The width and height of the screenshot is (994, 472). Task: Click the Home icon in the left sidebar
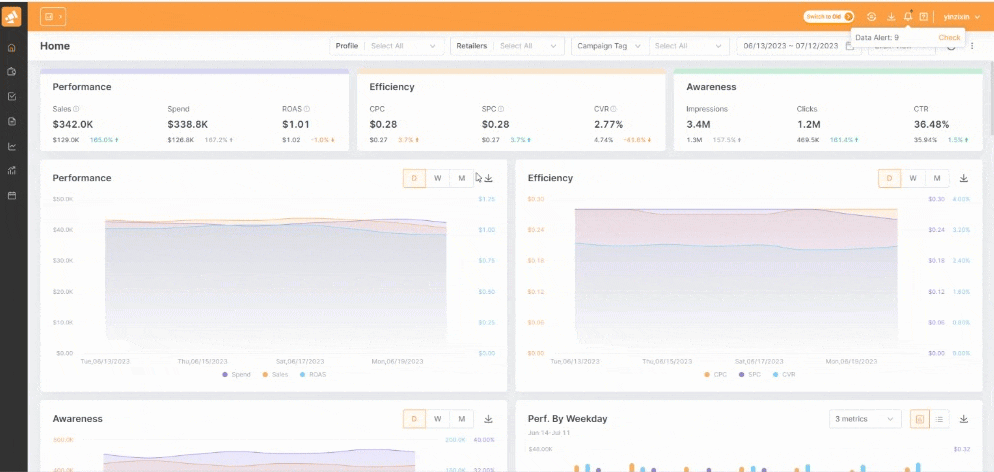(x=12, y=47)
